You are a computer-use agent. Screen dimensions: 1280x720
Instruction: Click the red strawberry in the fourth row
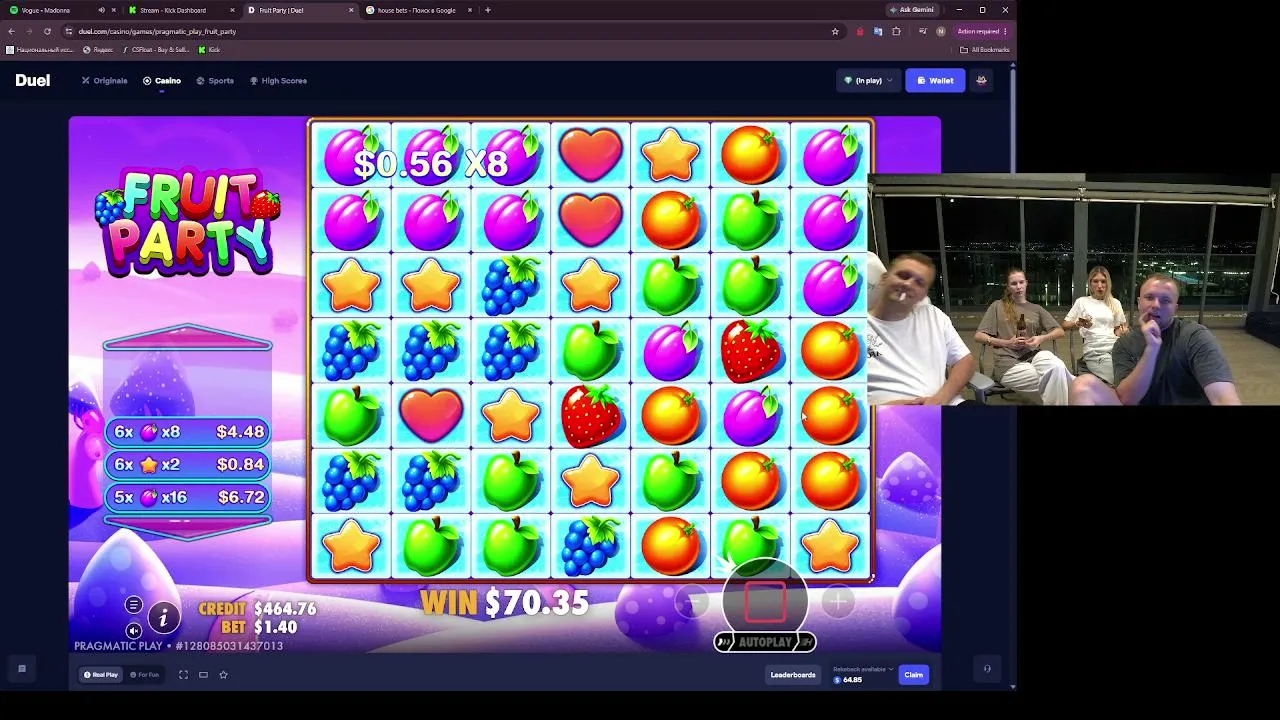751,351
